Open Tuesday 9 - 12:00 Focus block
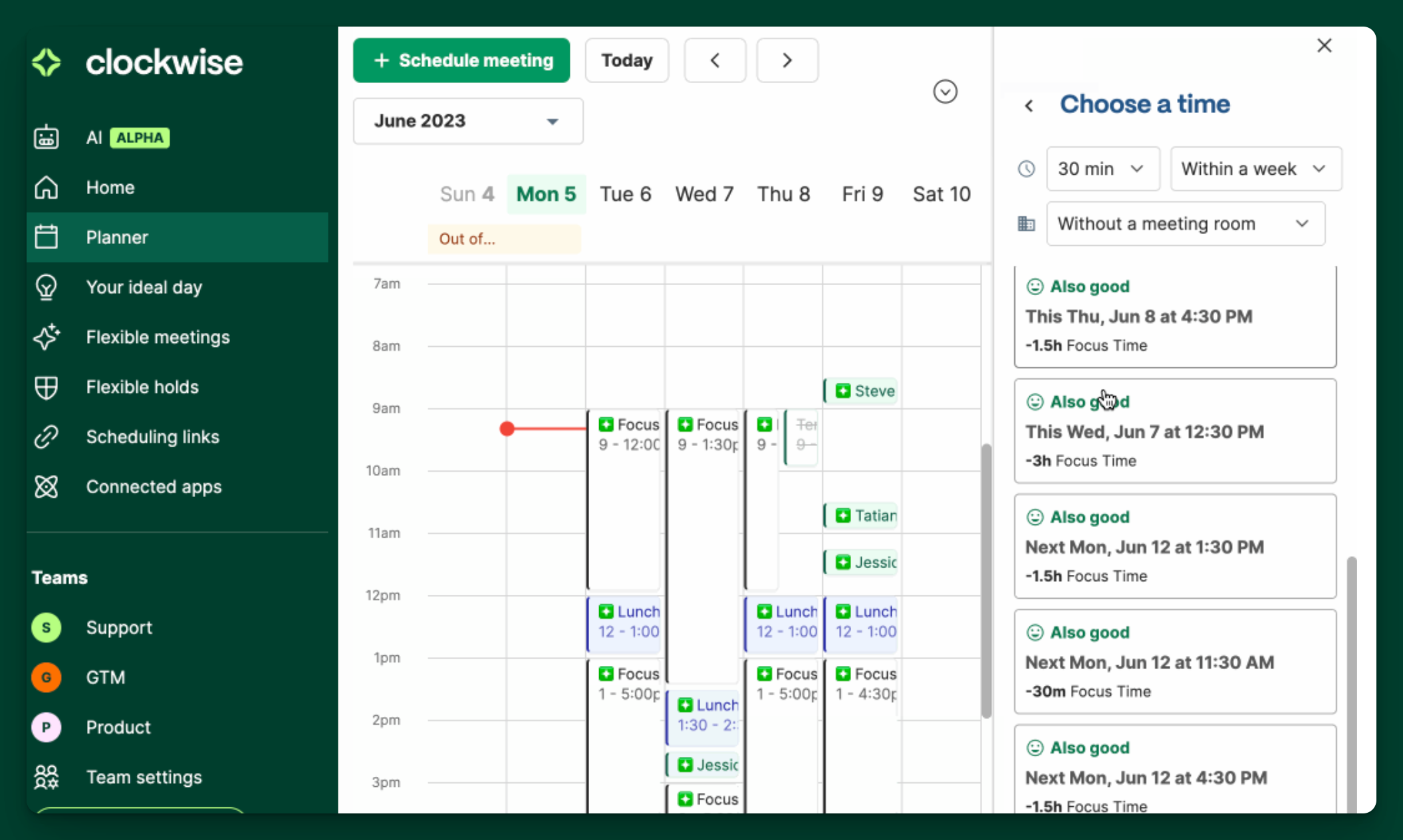The image size is (1403, 840). pos(624,500)
